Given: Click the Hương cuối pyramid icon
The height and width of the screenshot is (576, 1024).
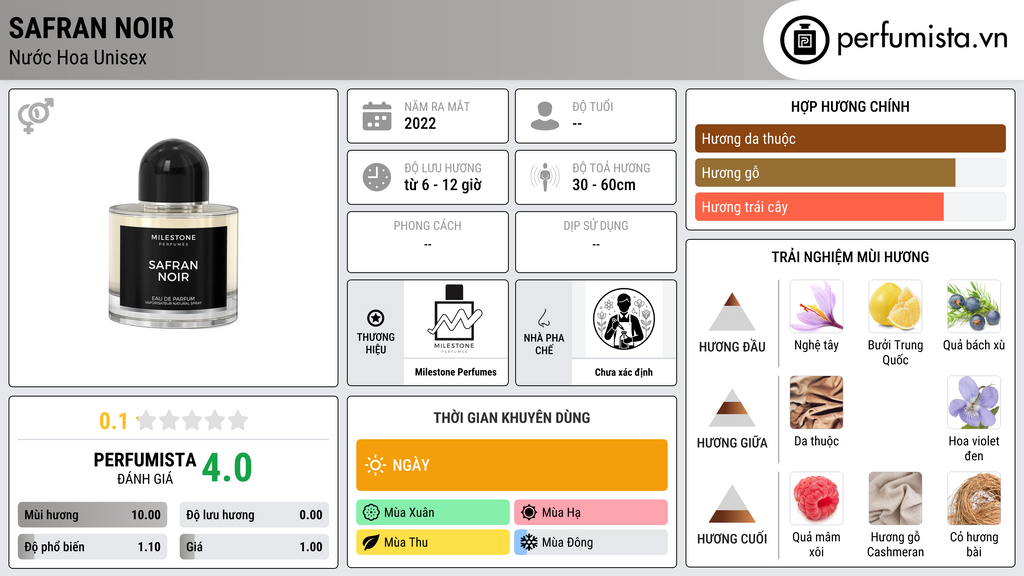Looking at the screenshot, I should point(732,504).
